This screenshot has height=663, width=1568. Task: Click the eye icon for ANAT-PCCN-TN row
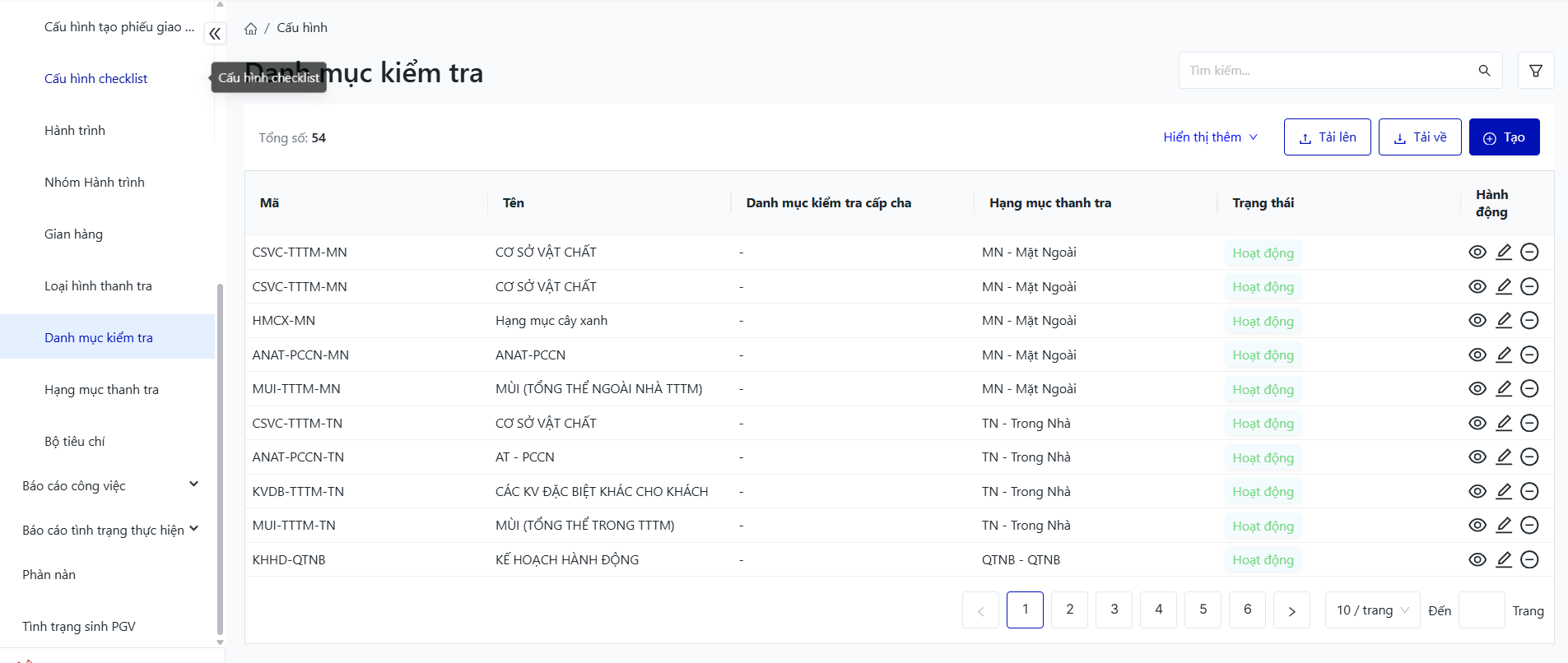[x=1477, y=457]
